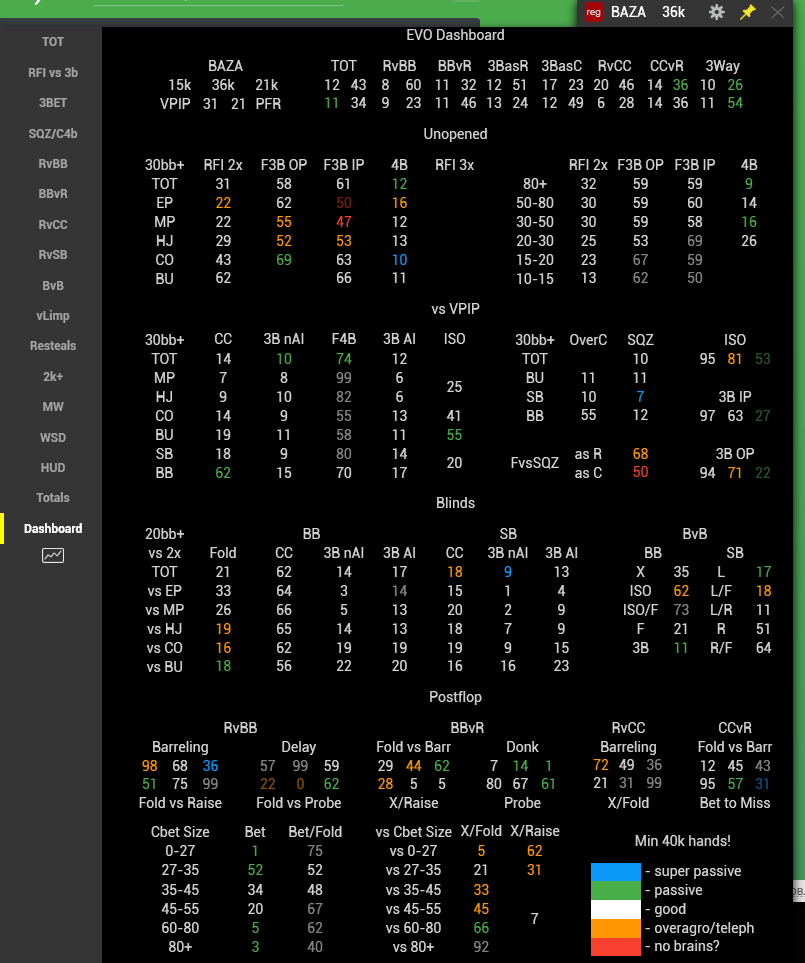Click the vs BU row label
805x963 pixels.
pos(165,667)
